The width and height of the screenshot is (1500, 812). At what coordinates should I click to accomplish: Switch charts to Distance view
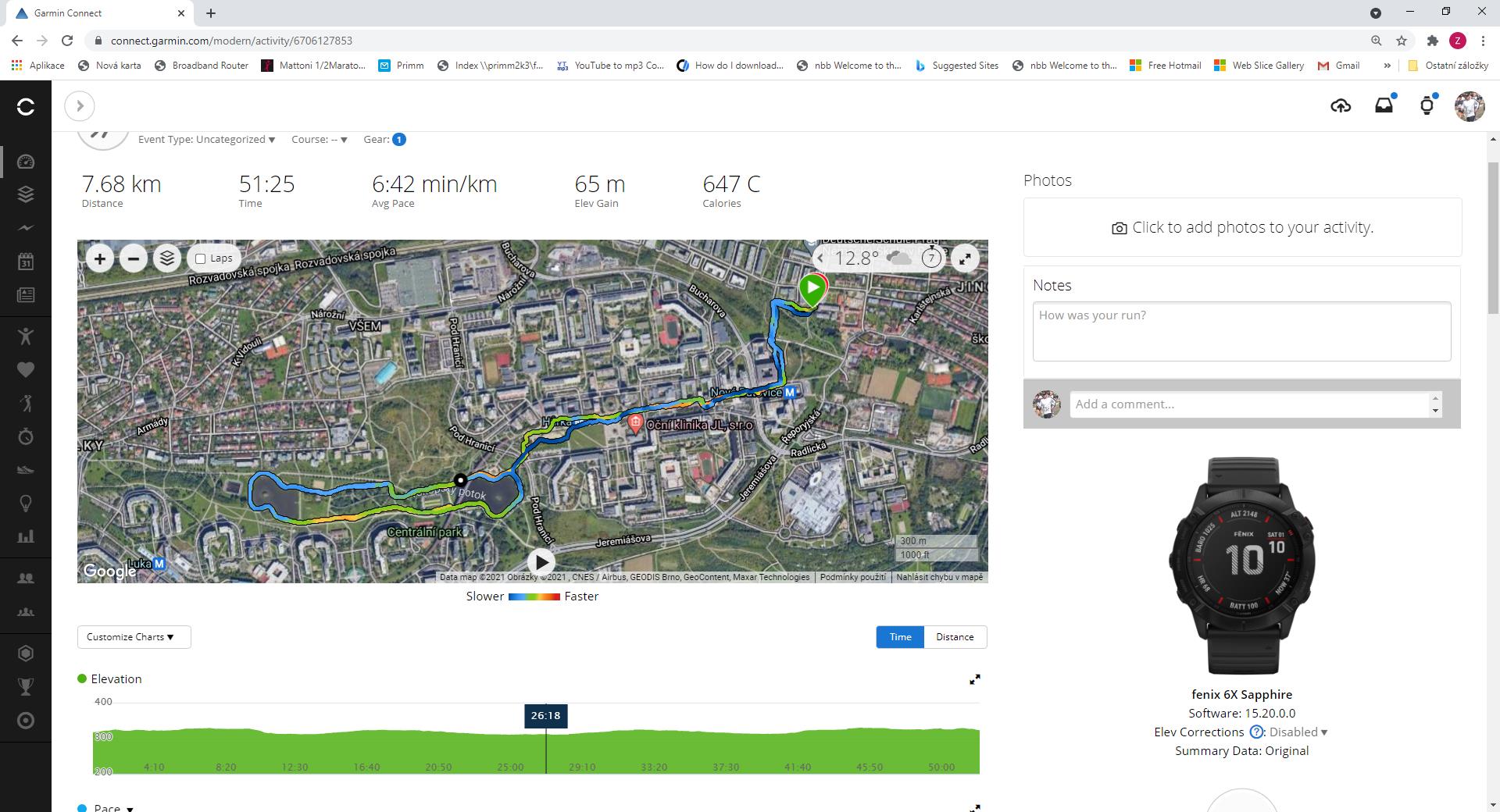(x=955, y=637)
